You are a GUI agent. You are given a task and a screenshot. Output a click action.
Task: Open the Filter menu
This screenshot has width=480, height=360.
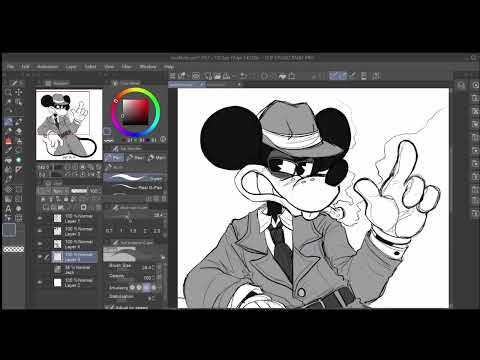tap(127, 67)
